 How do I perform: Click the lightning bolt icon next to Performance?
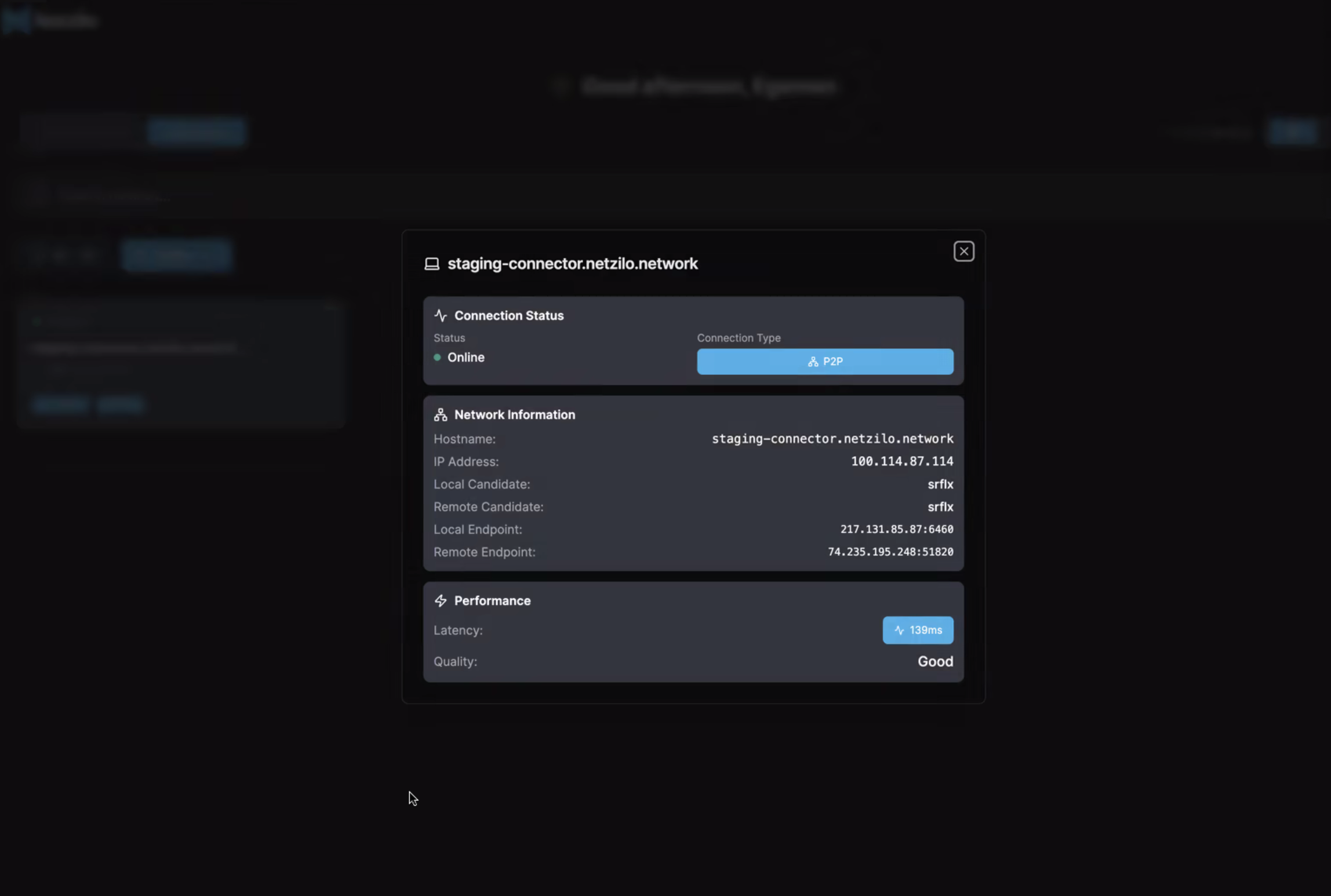(x=441, y=600)
